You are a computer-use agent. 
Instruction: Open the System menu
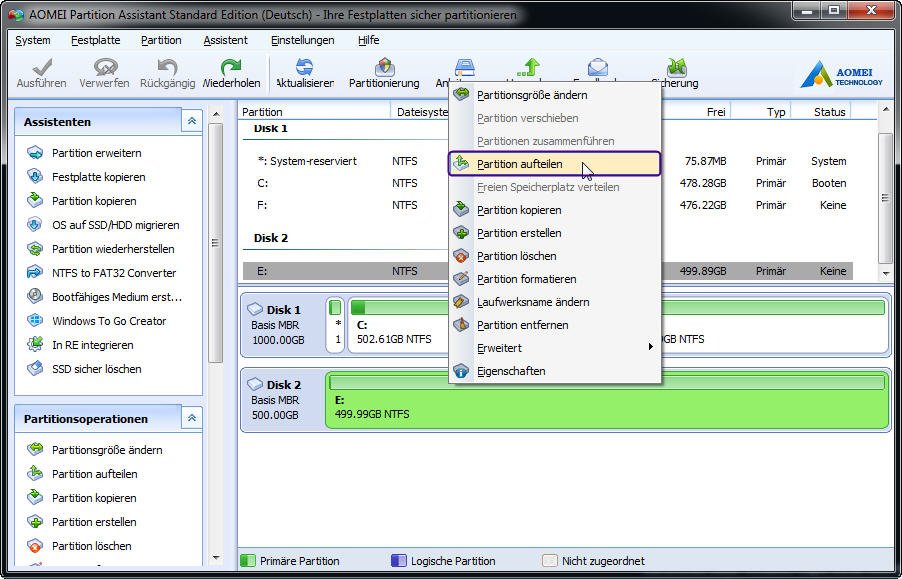pyautogui.click(x=33, y=40)
